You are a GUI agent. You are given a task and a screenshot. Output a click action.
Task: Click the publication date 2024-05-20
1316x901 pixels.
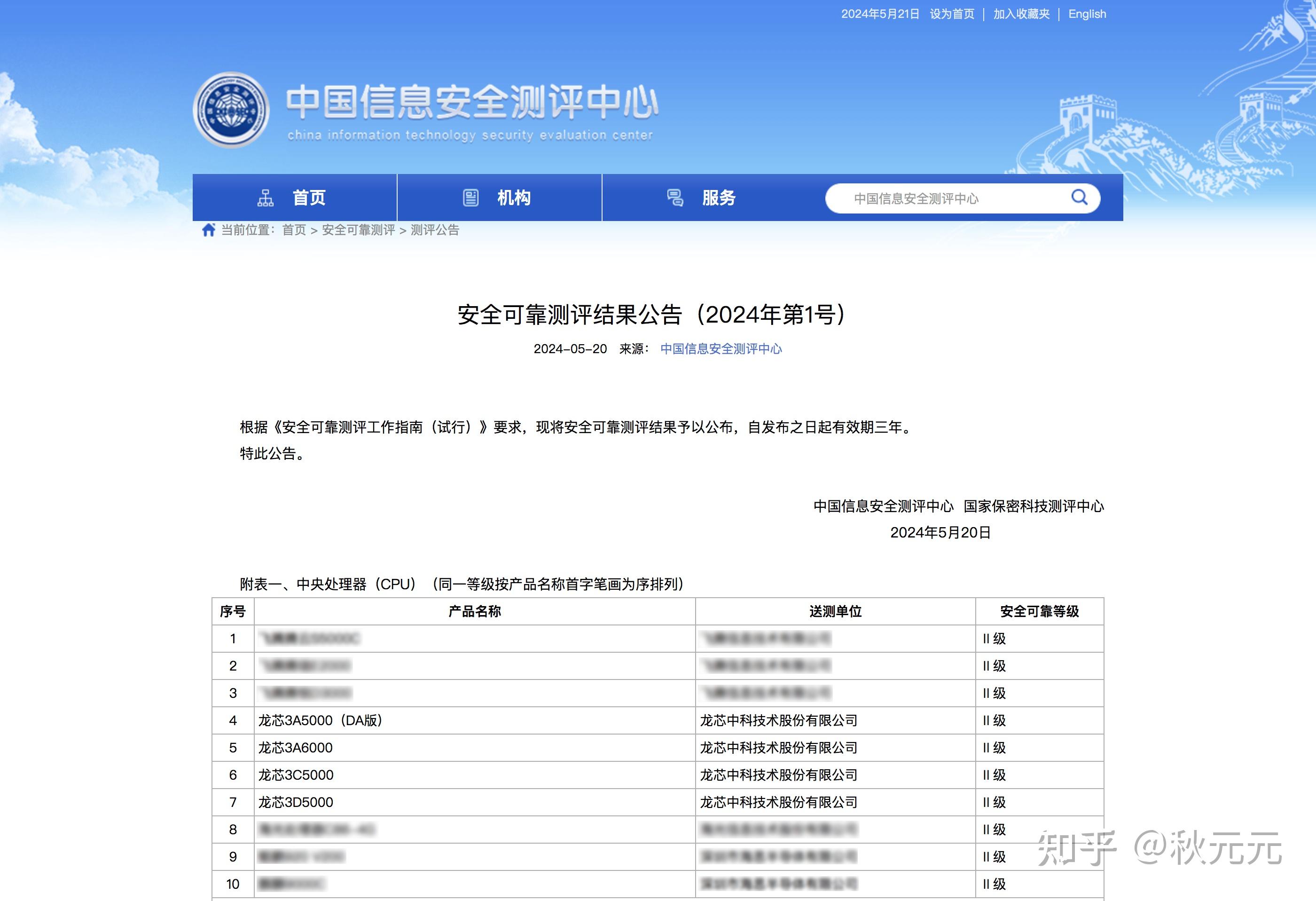570,348
